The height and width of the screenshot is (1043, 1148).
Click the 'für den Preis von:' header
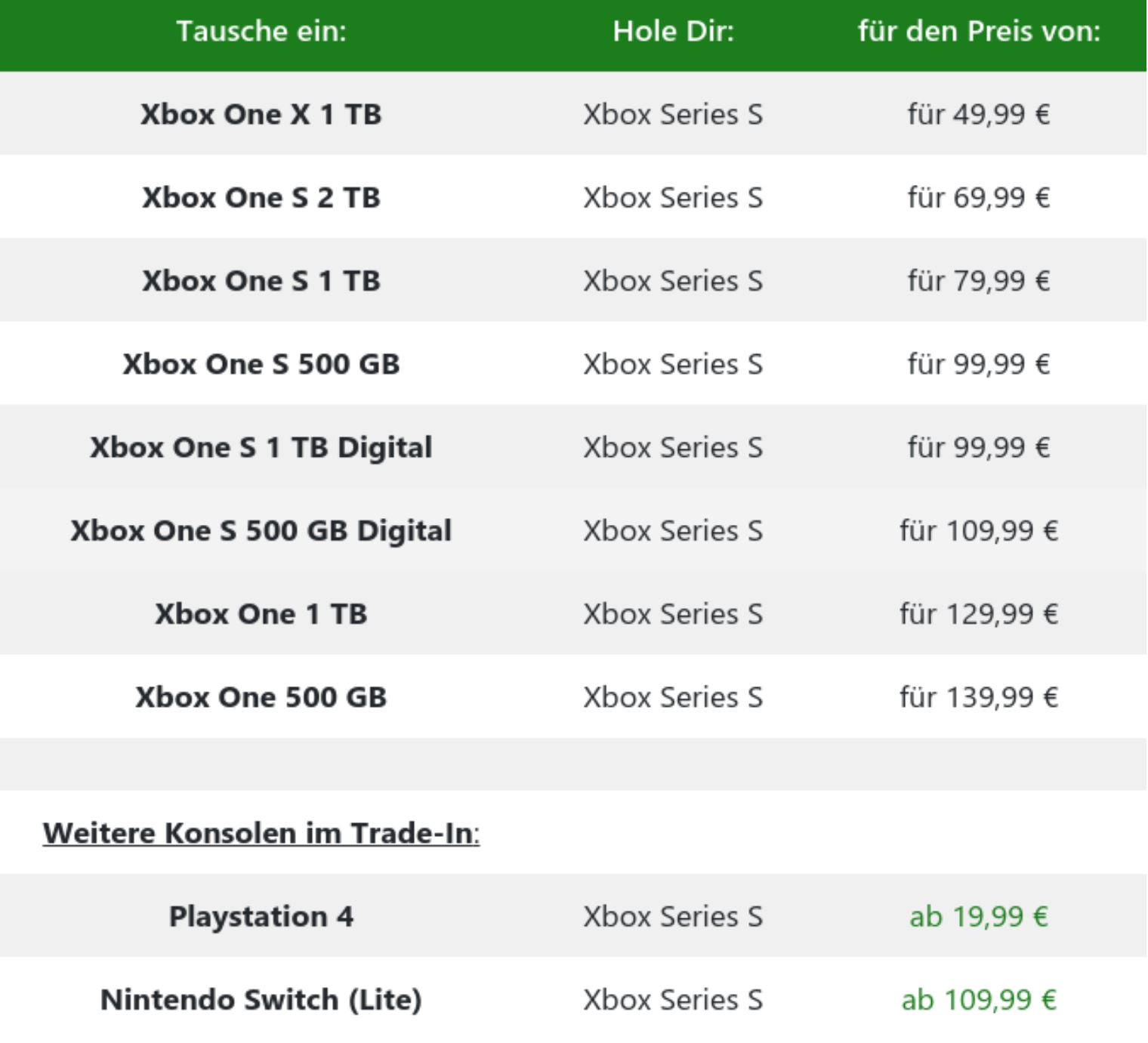pos(979,31)
